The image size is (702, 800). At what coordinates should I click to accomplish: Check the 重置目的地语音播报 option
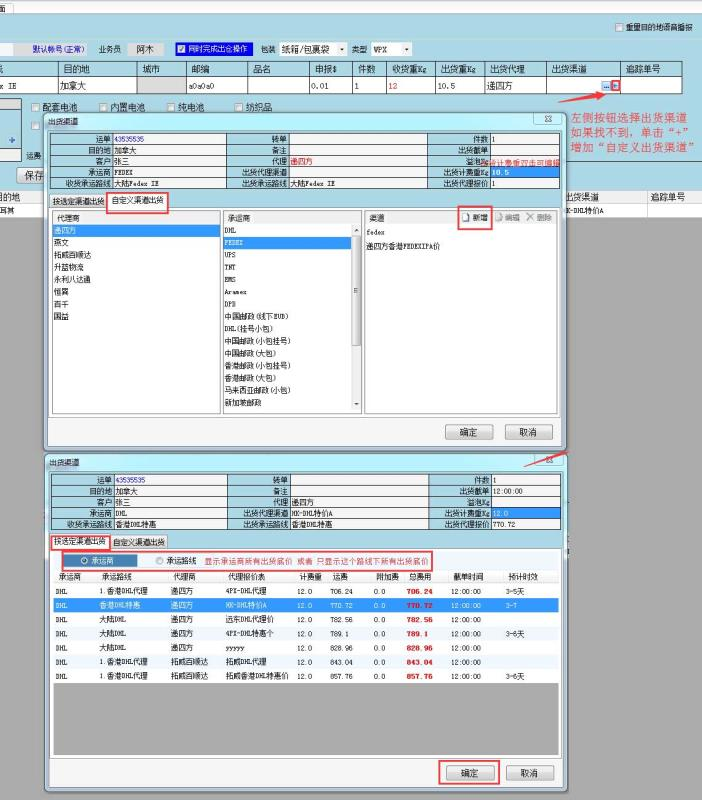coord(619,28)
